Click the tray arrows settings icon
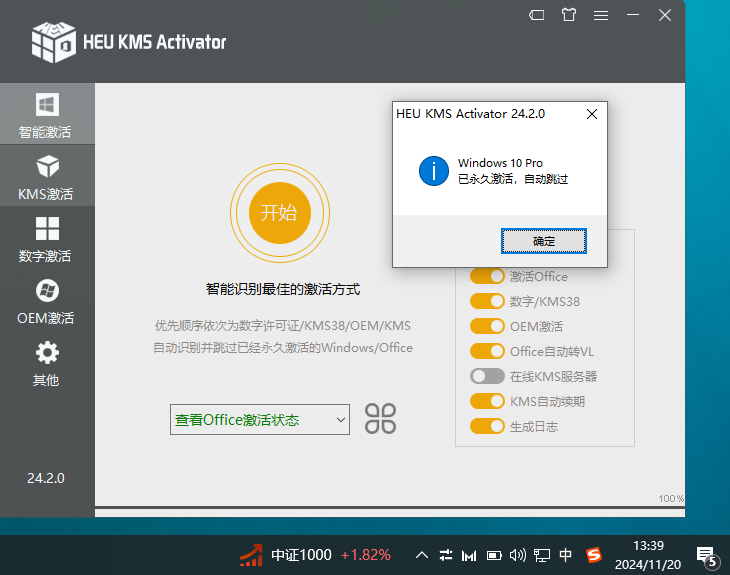The height and width of the screenshot is (575, 730). (446, 555)
